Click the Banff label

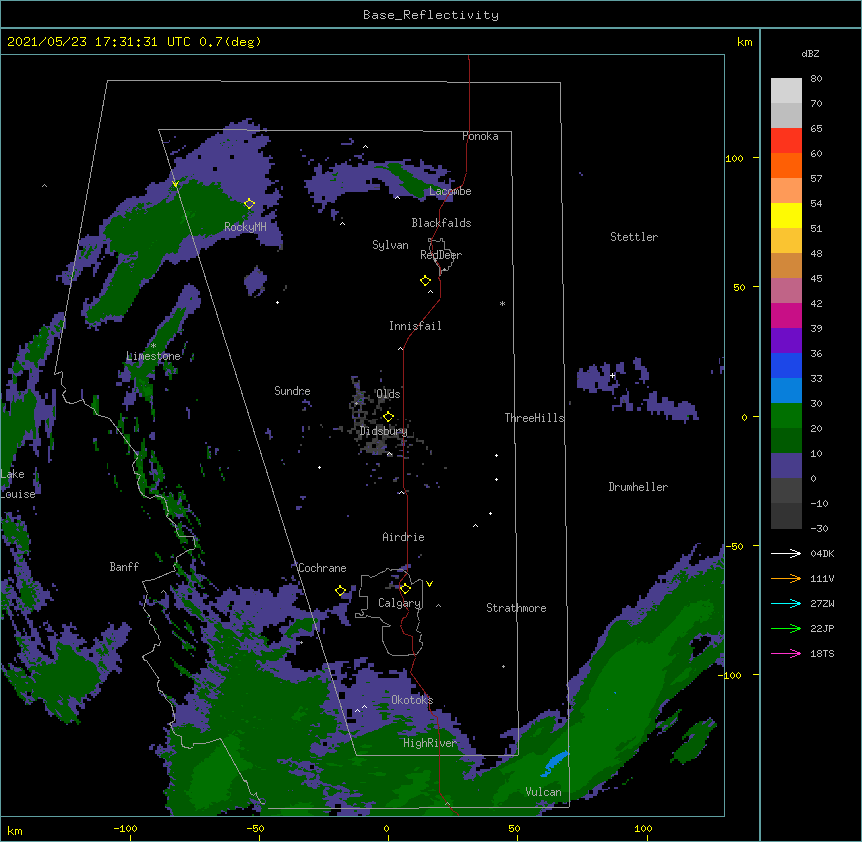pyautogui.click(x=124, y=567)
